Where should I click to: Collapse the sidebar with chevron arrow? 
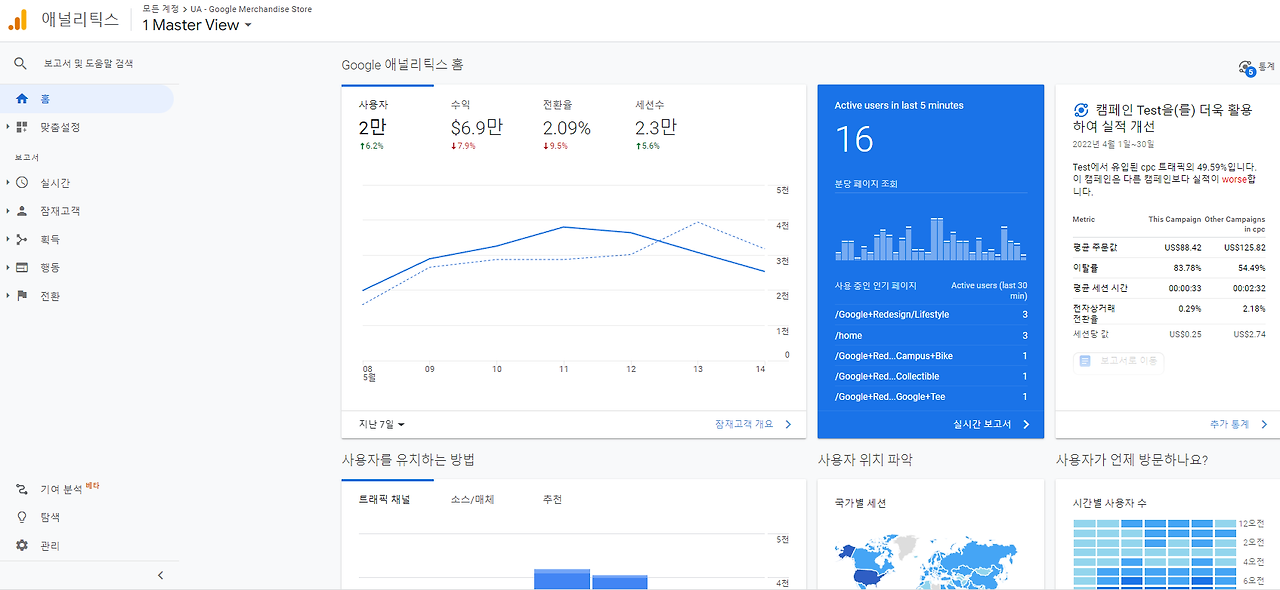[x=161, y=575]
